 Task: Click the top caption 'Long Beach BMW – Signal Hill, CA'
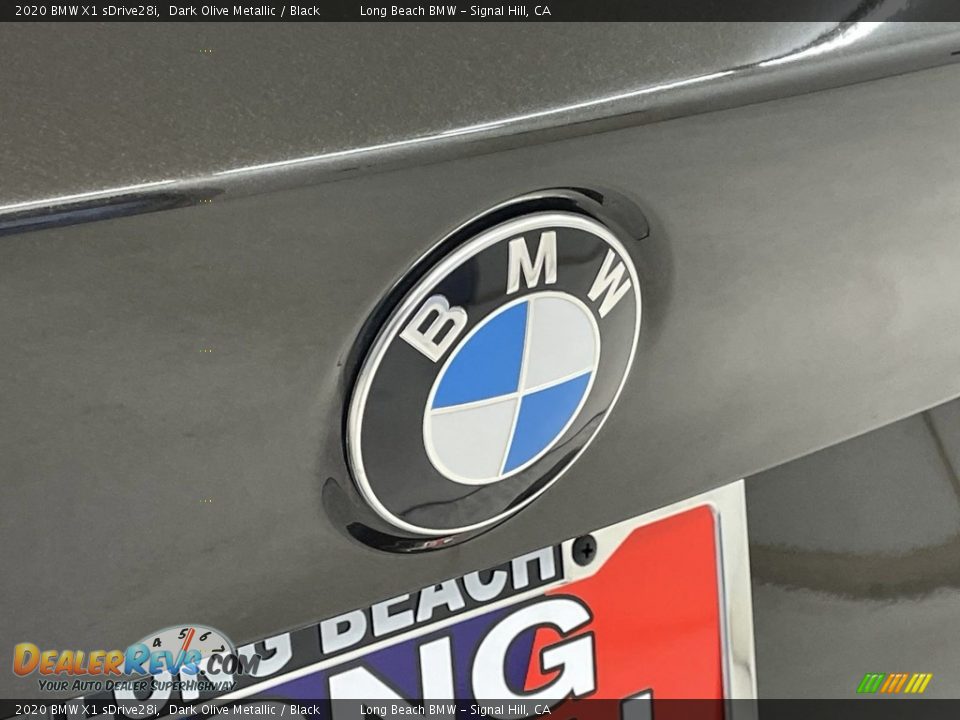pos(455,10)
